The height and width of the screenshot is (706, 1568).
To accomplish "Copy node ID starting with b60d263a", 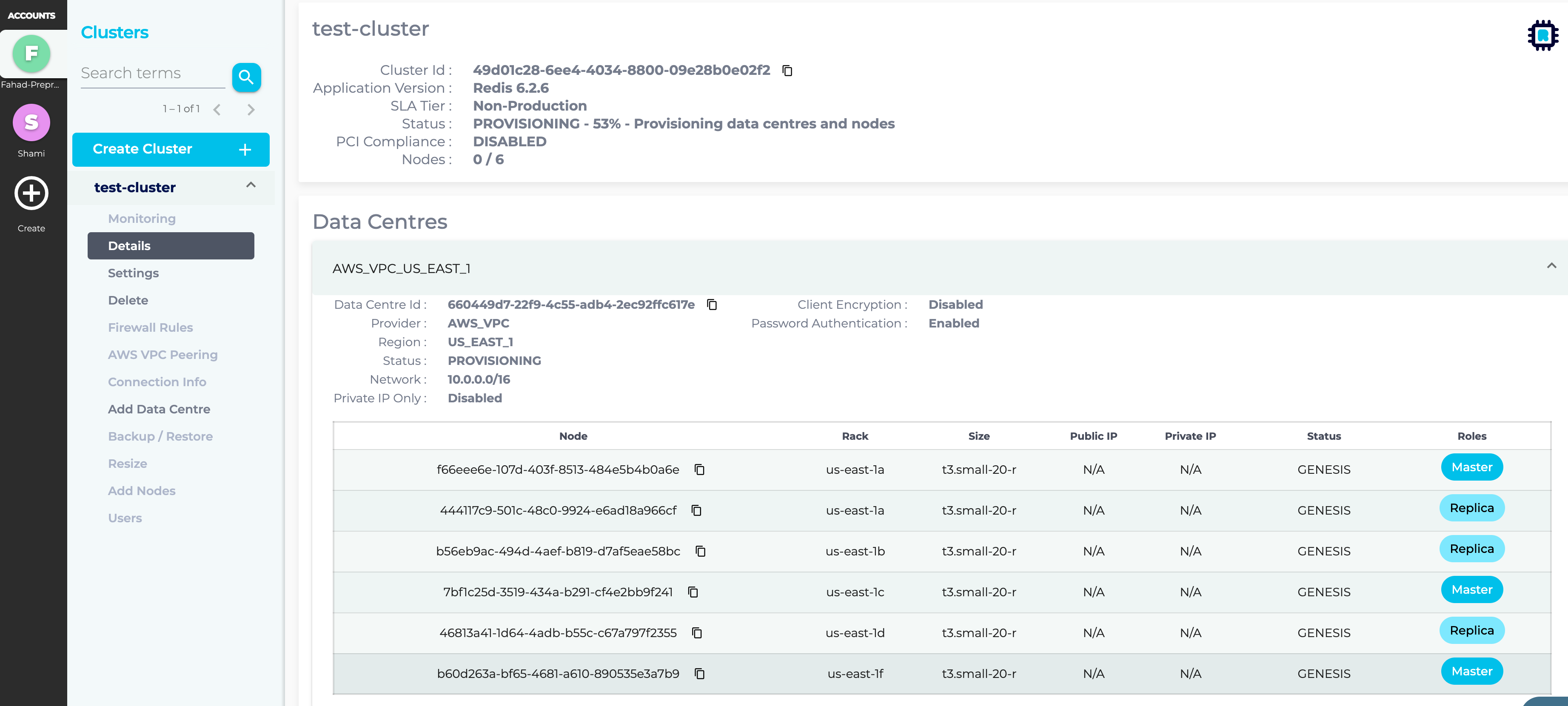I will point(699,673).
